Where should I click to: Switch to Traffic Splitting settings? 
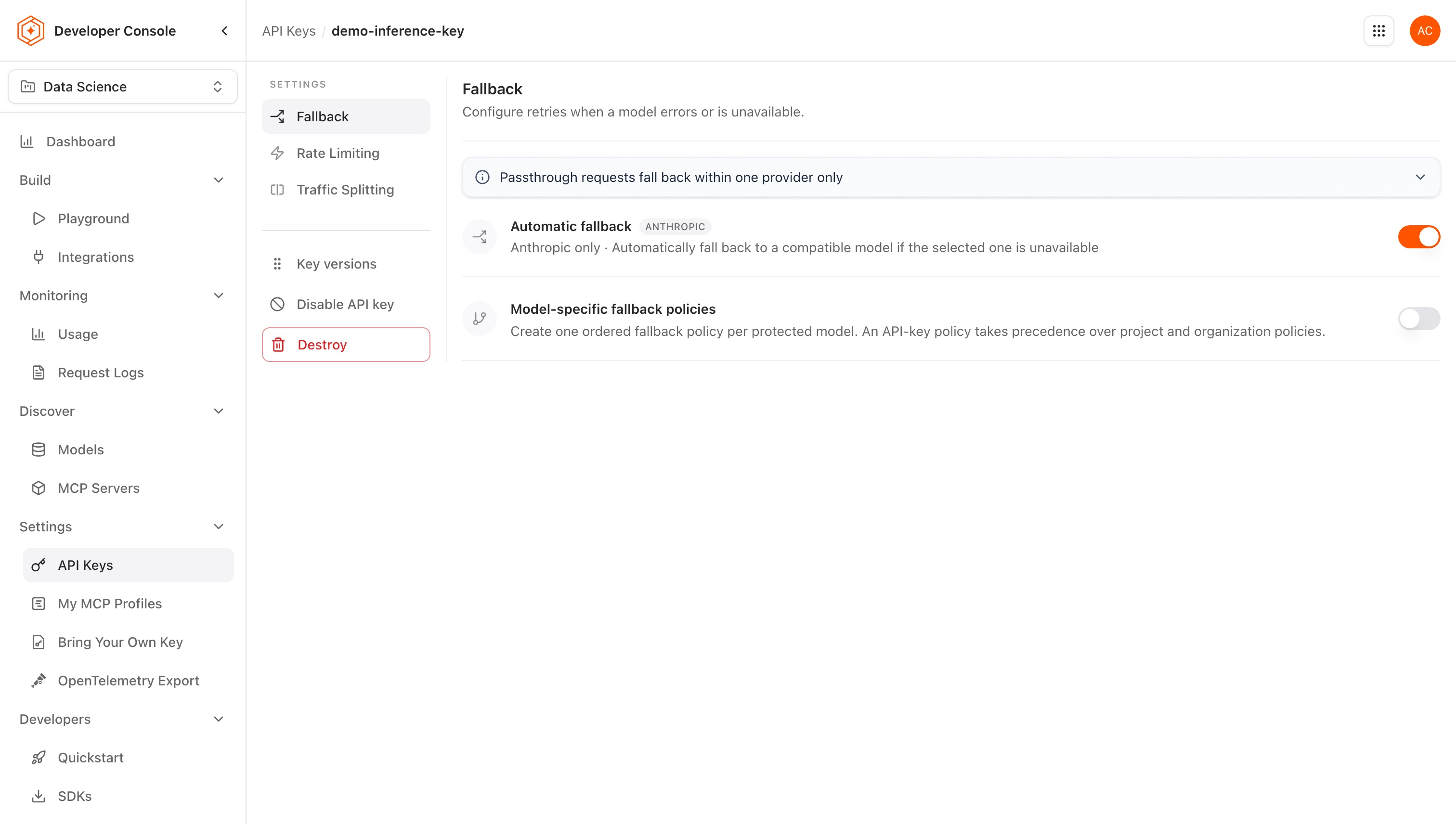click(346, 190)
